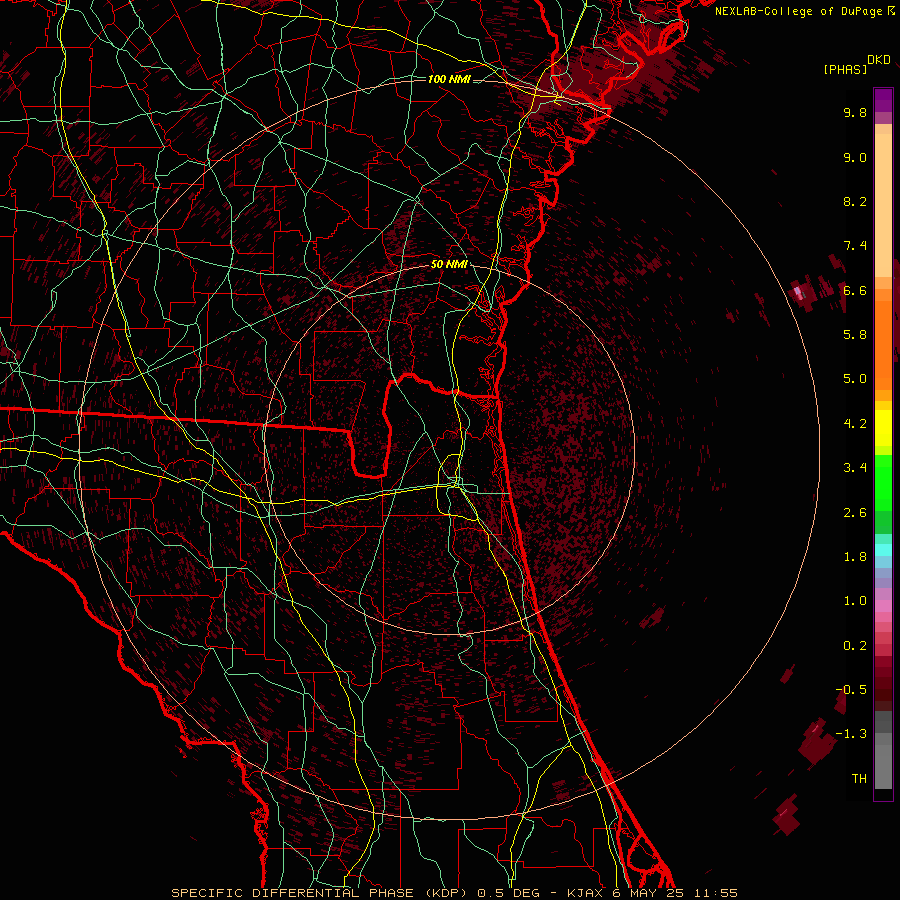Click the yellow band of the color bar
The height and width of the screenshot is (900, 900).
883,428
